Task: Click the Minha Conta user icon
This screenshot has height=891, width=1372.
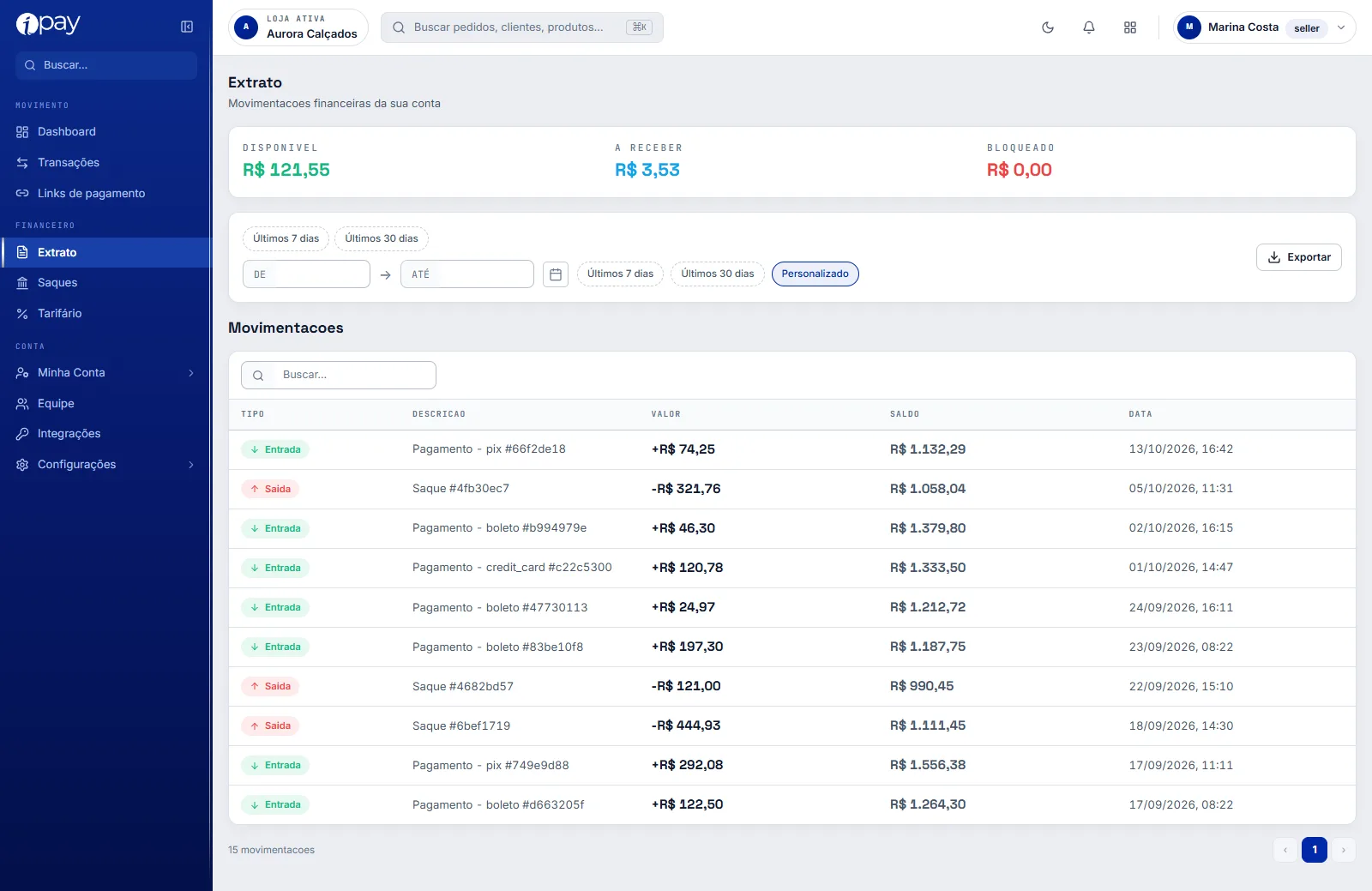Action: coord(22,373)
